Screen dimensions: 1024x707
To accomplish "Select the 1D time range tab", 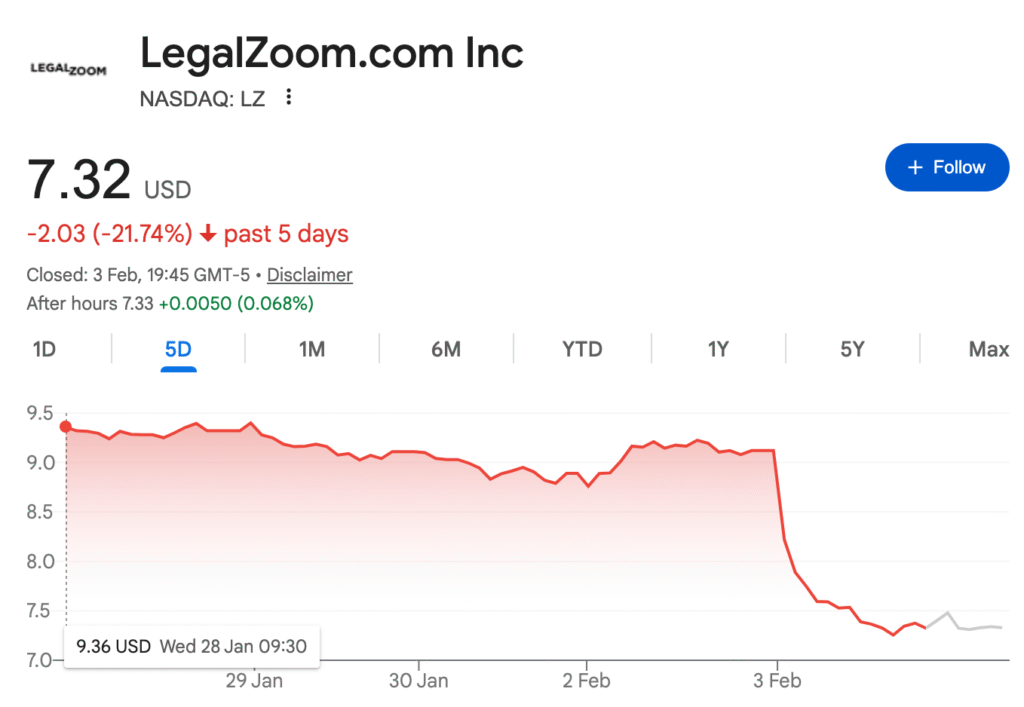I will pos(44,349).
